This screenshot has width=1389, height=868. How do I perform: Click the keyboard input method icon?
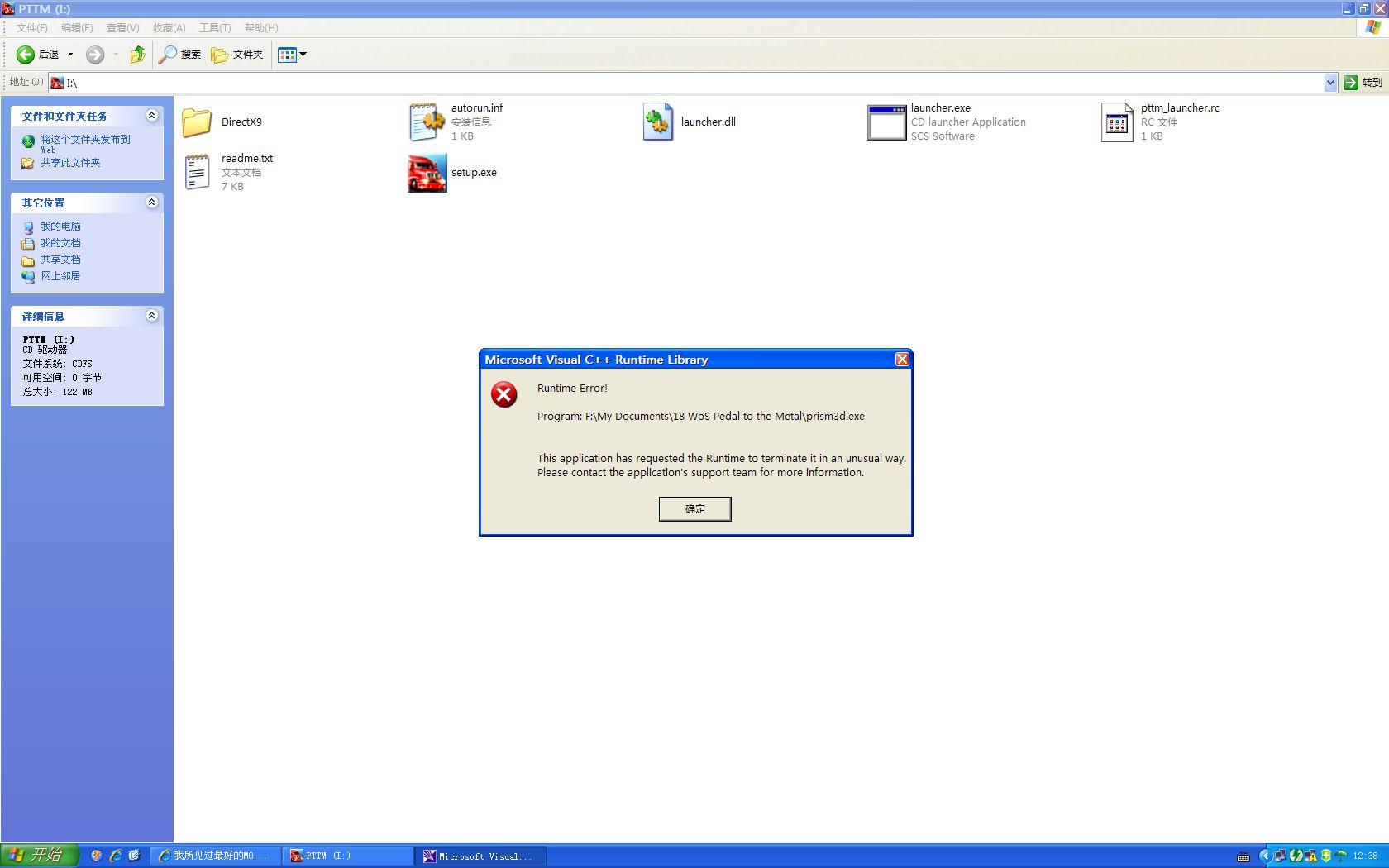1243,856
